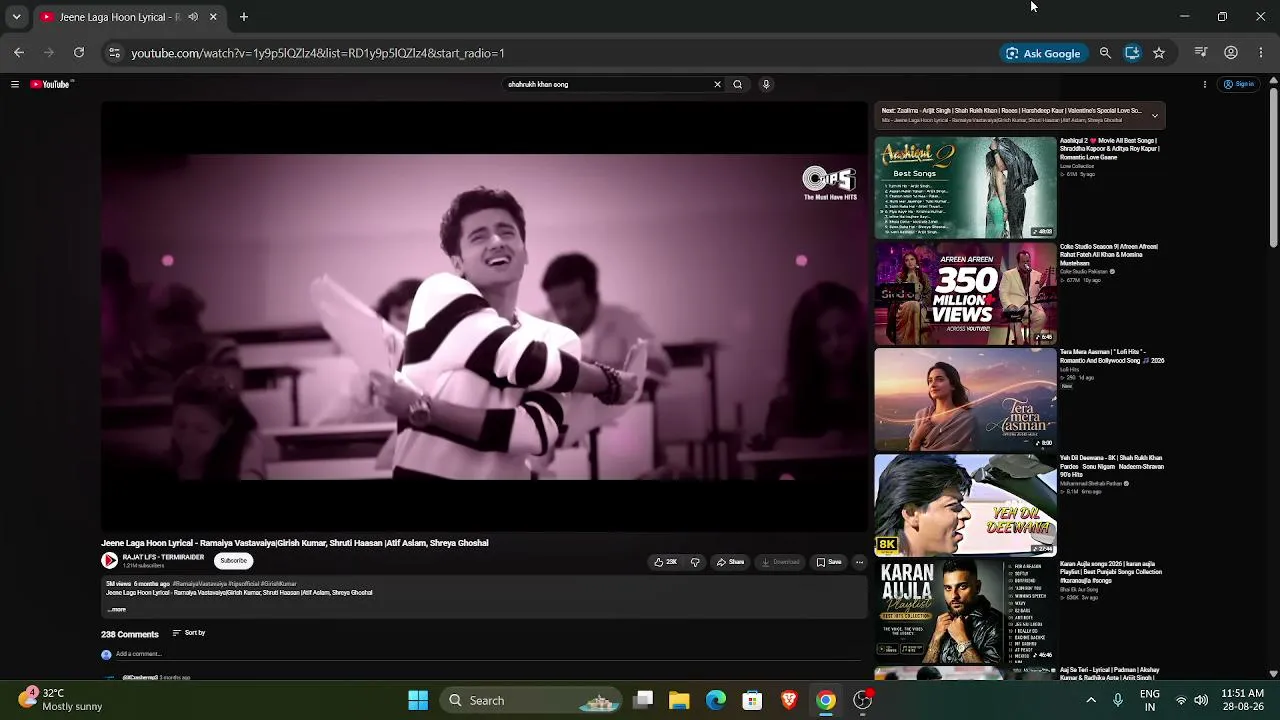Launch Microsoft Edge from the taskbar

[x=716, y=701]
